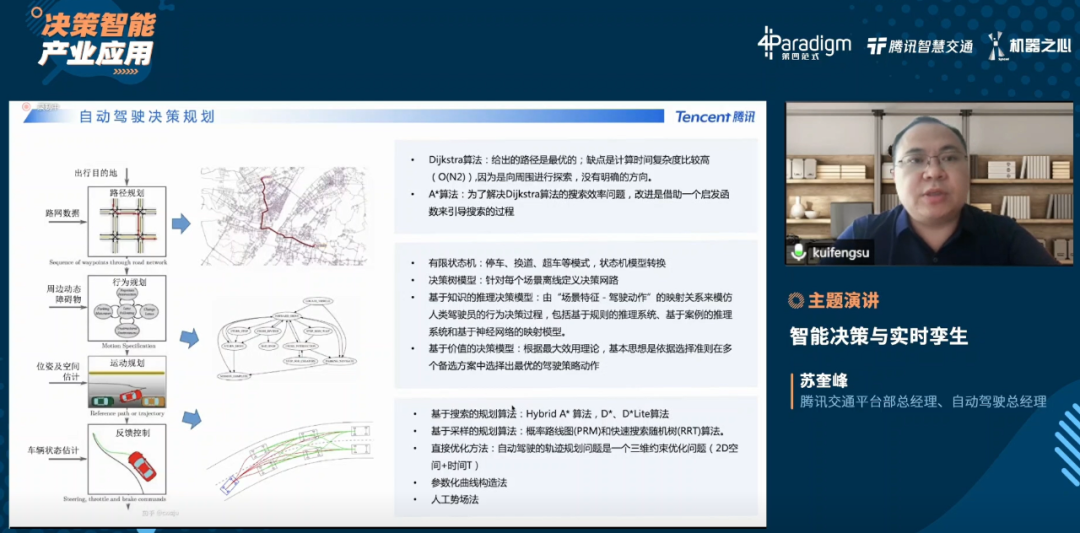Click the slide title 自动驾驶决策规划
Viewport: 1080px width, 533px height.
(x=147, y=117)
